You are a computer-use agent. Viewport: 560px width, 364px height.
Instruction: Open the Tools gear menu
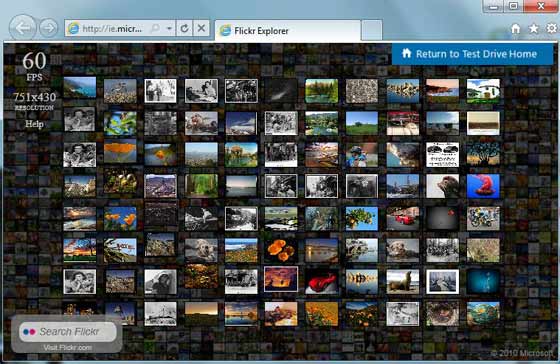(x=552, y=29)
